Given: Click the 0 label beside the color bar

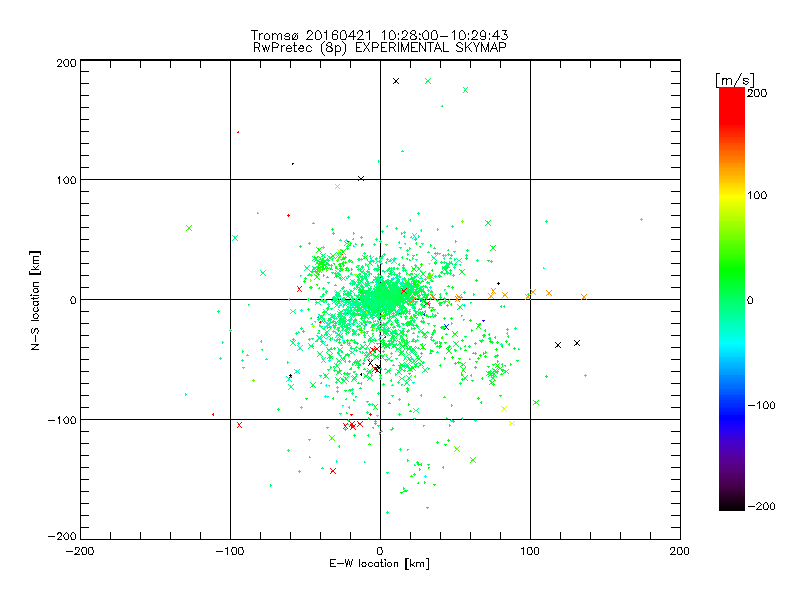Looking at the screenshot, I should click(x=750, y=301).
